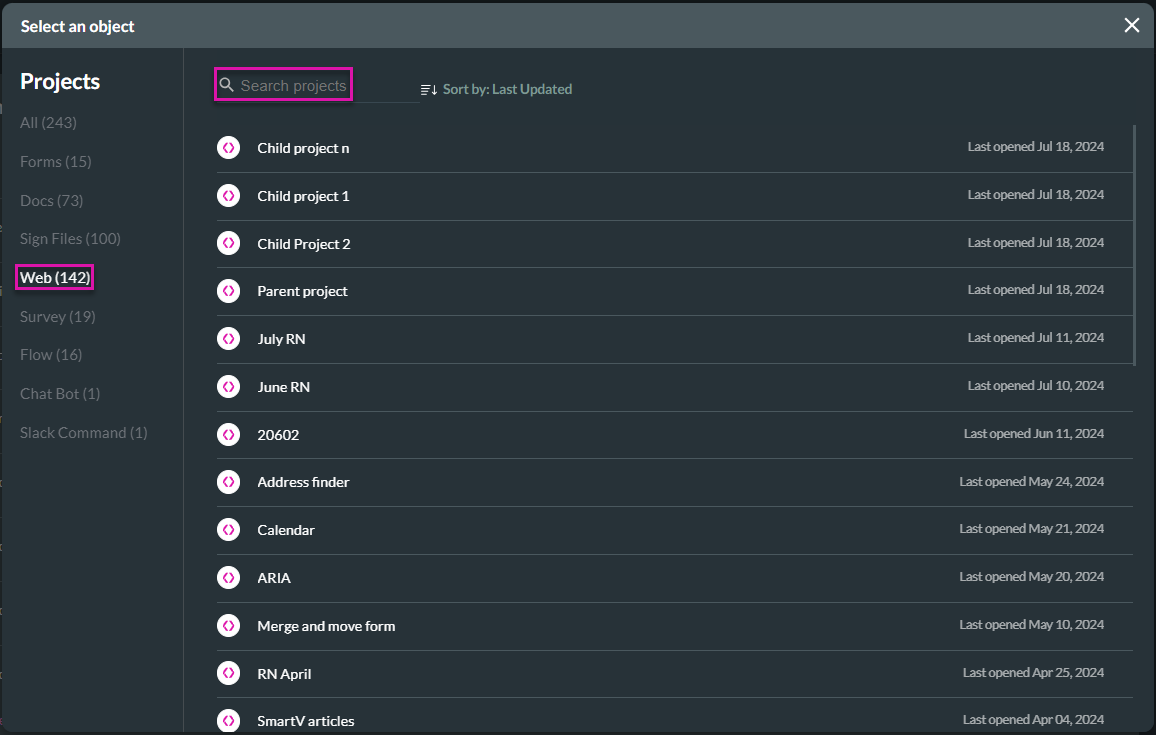The image size is (1156, 735).
Task: Click inside the Search projects field
Action: pyautogui.click(x=293, y=84)
